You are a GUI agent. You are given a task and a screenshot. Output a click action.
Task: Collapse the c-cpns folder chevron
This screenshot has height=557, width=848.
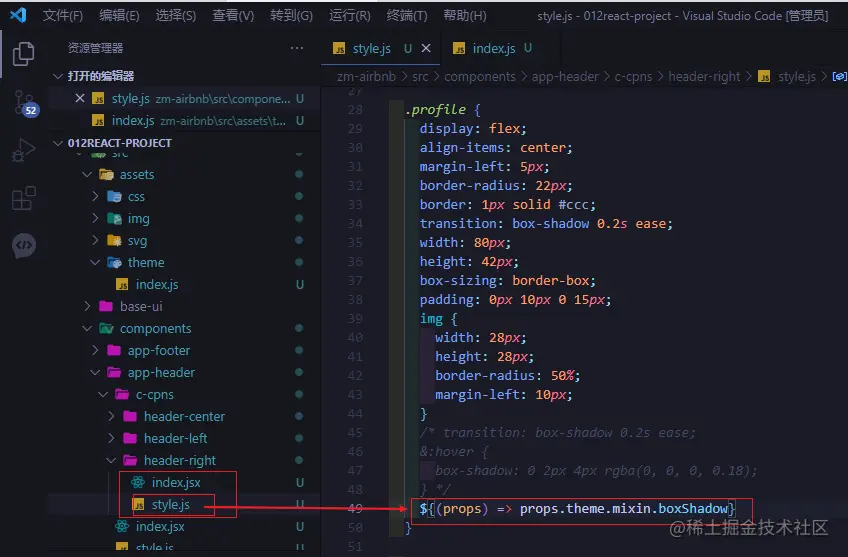[103, 394]
